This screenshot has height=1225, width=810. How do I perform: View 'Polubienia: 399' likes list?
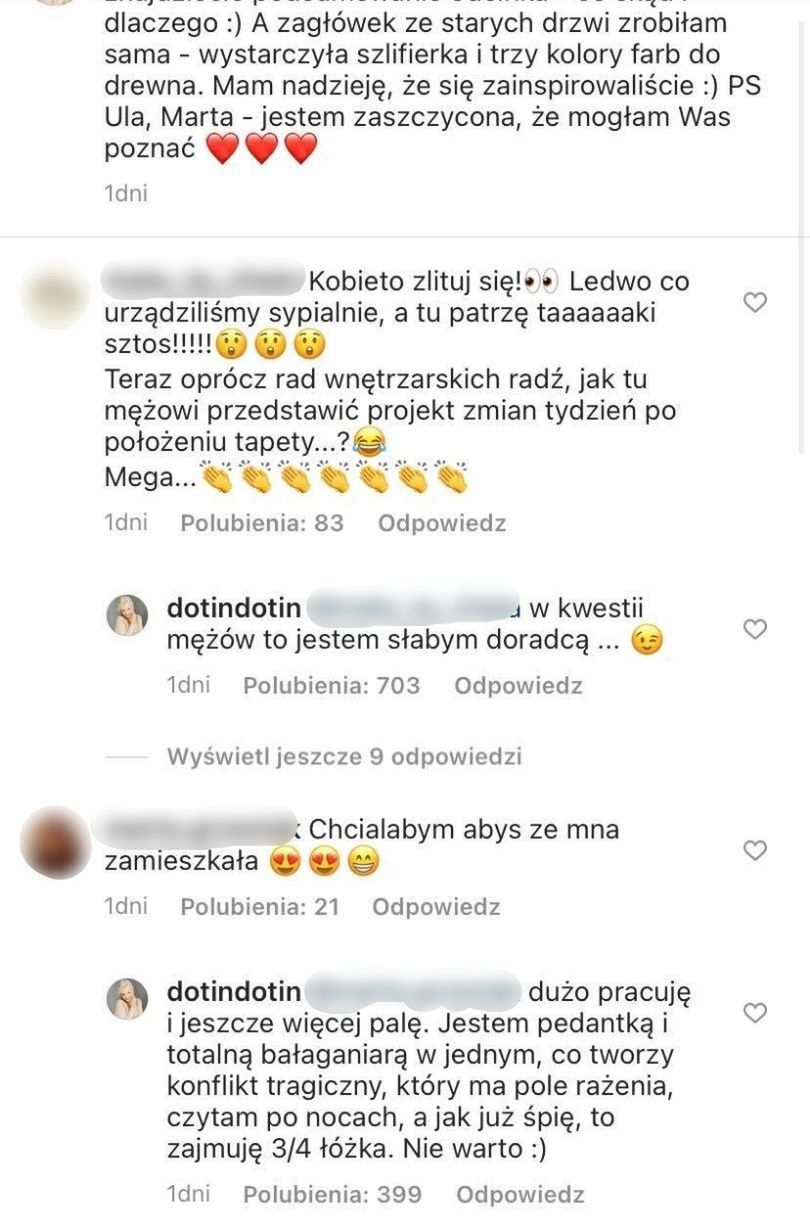click(333, 1195)
